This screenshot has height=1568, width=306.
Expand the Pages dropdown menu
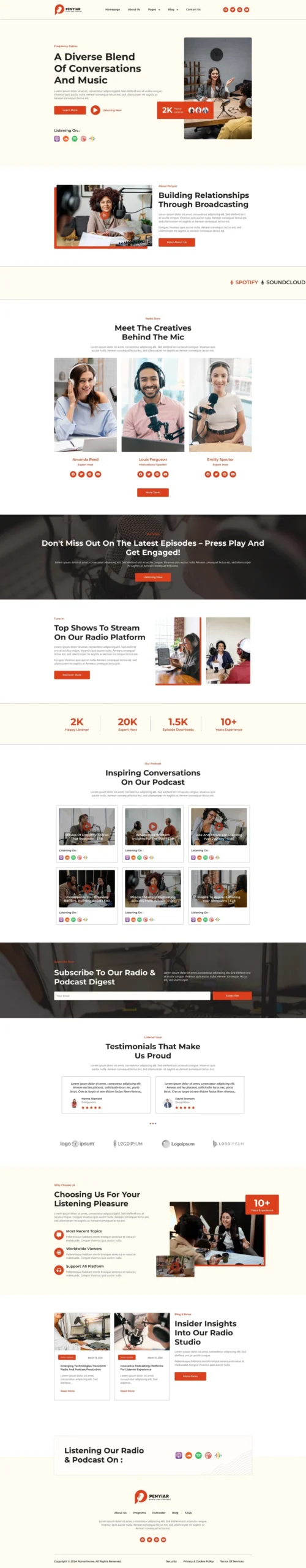(x=154, y=10)
